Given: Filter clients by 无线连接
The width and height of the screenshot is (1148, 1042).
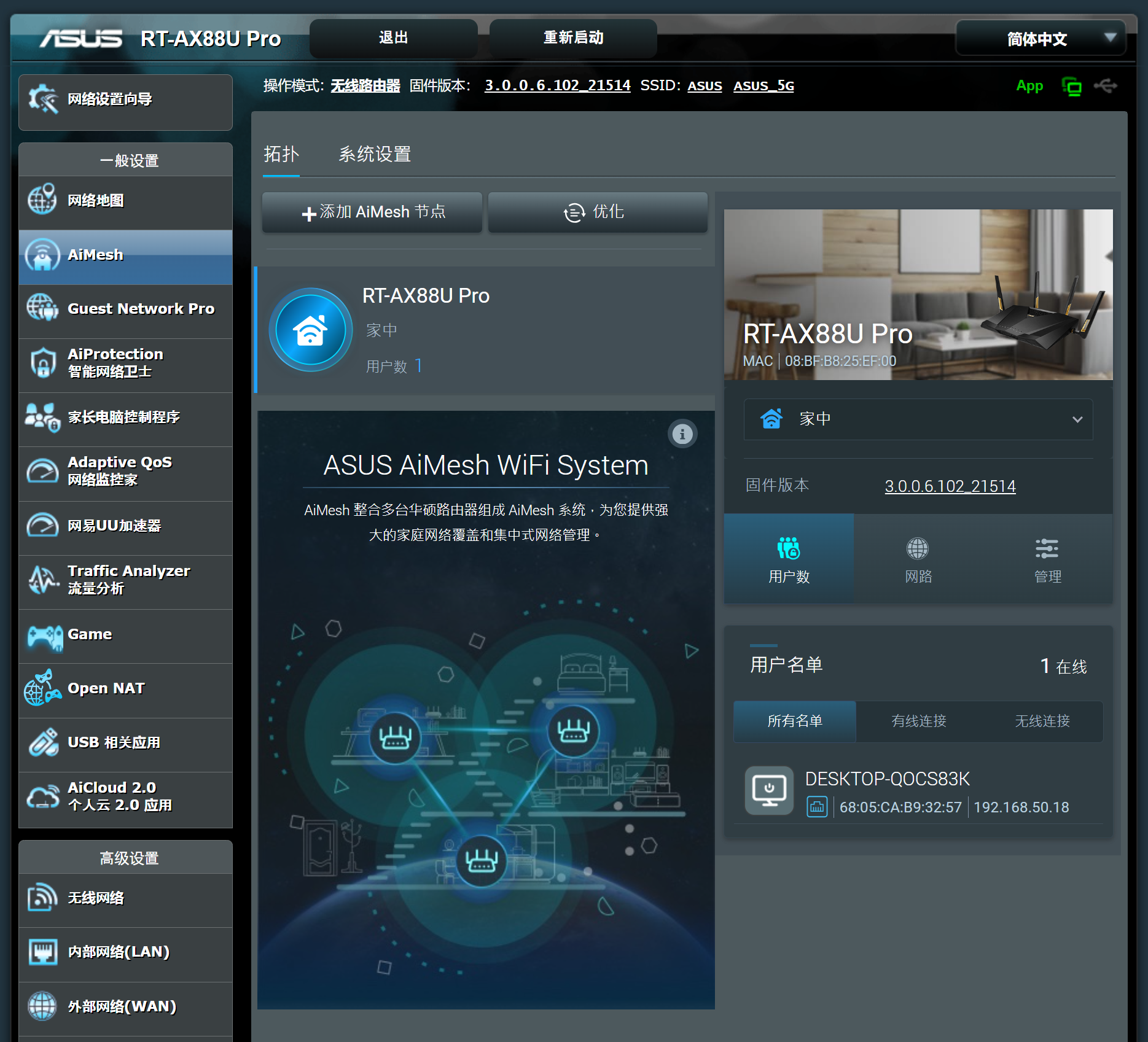Looking at the screenshot, I should point(1042,721).
